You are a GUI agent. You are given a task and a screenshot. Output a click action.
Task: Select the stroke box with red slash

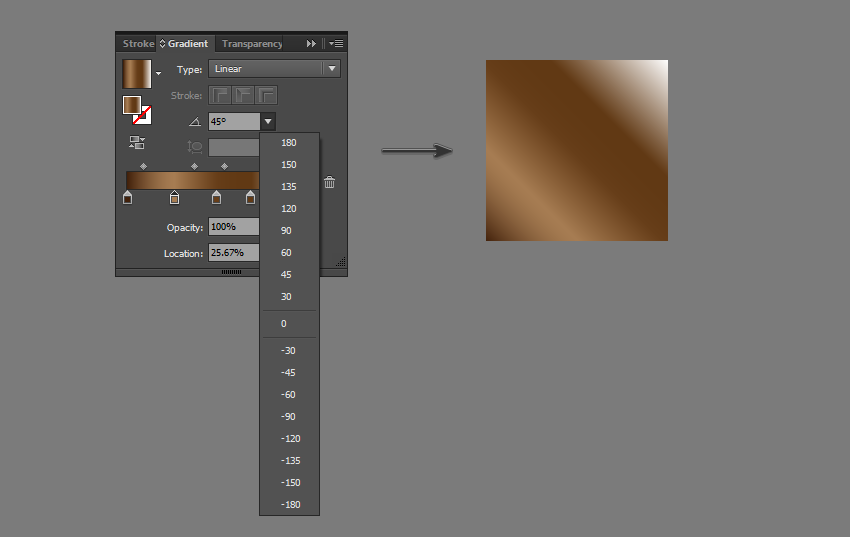tap(143, 115)
